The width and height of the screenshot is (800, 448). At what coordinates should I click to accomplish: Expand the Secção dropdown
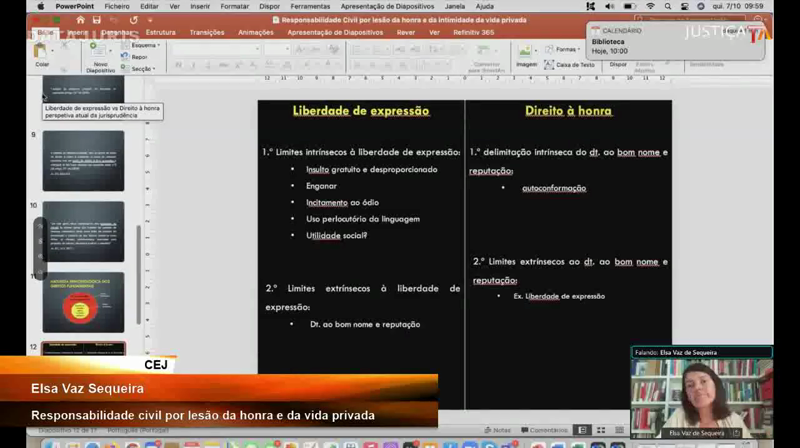[141, 69]
